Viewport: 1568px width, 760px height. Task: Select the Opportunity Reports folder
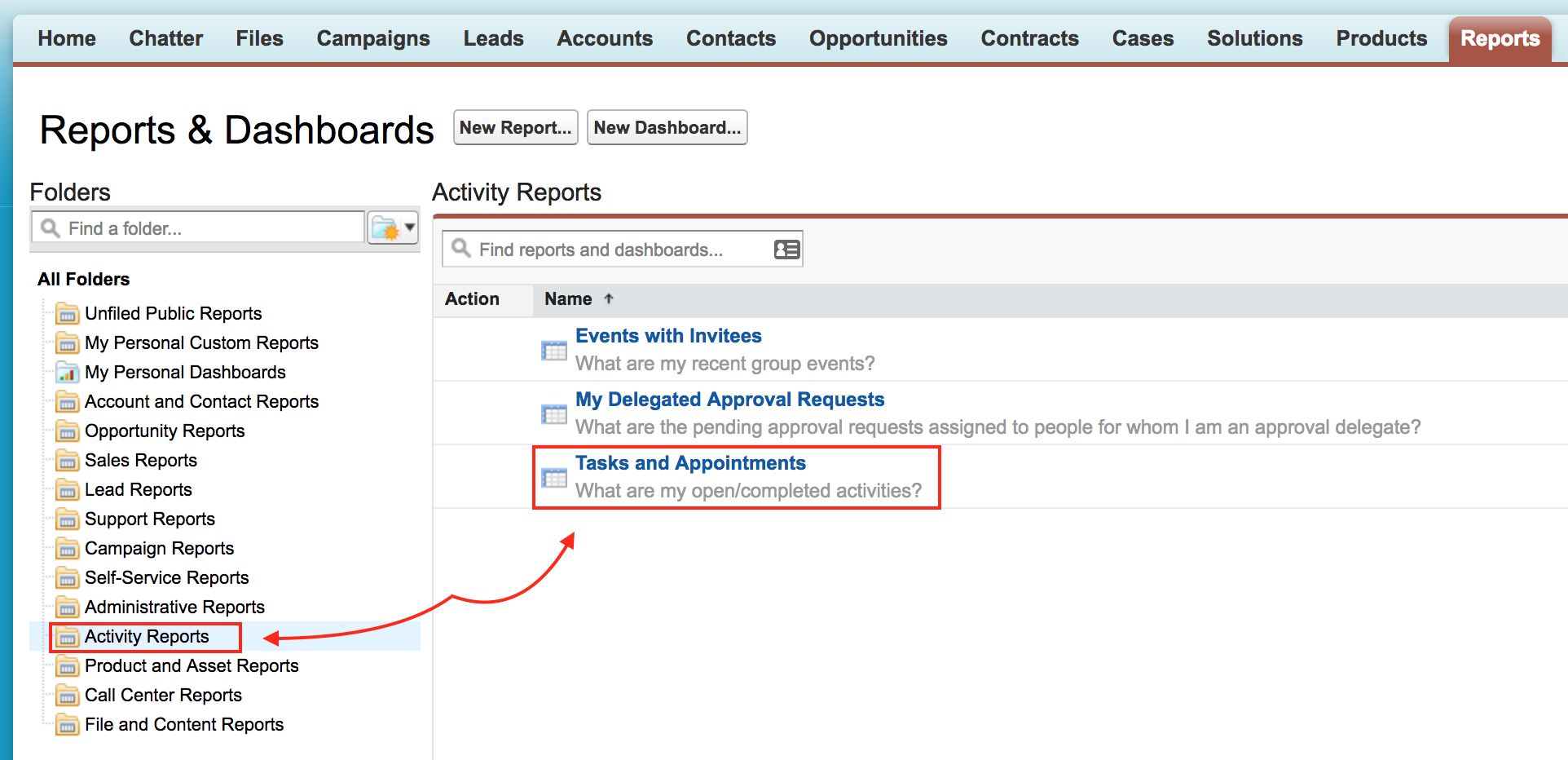coord(165,431)
